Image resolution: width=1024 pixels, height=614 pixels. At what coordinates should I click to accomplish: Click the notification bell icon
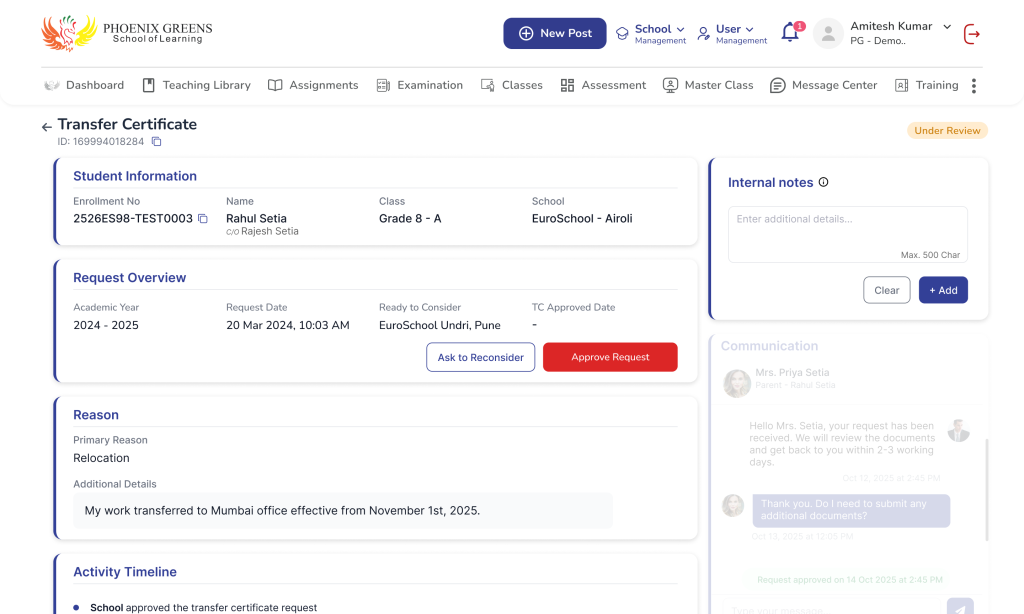790,33
